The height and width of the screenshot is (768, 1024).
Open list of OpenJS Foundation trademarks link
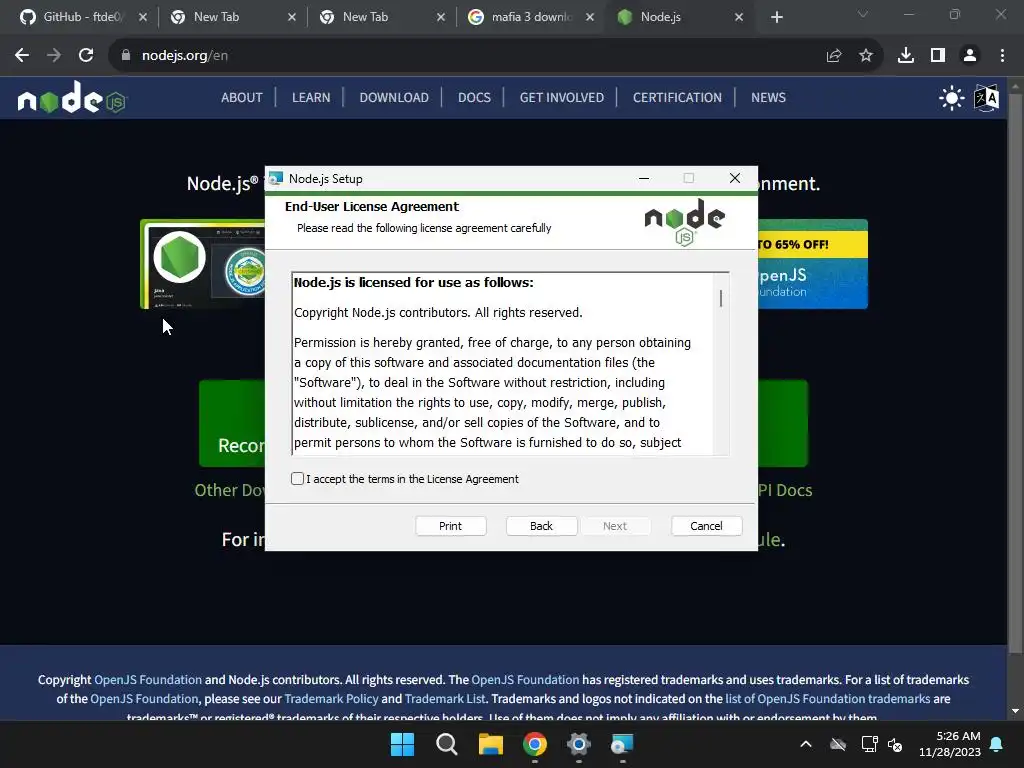(827, 699)
